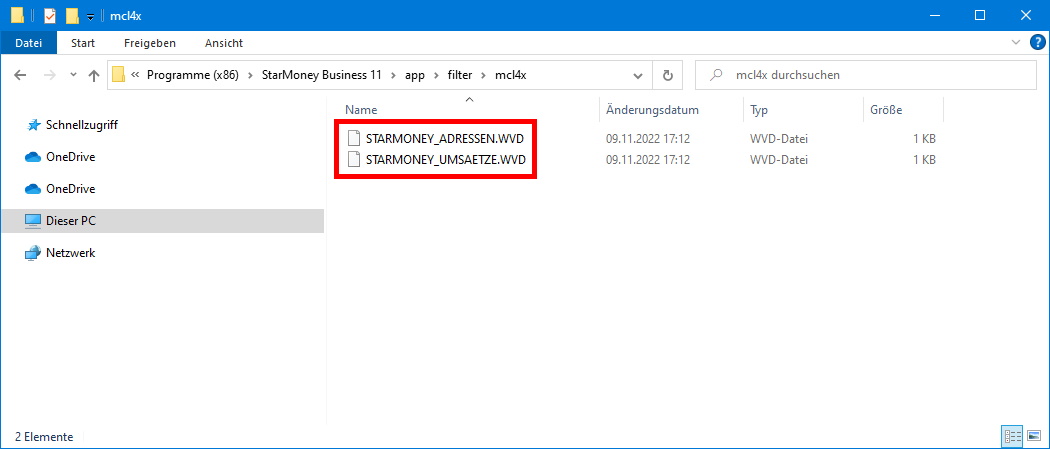Open Netzwerk in the navigation pane
1050x449 pixels.
pyautogui.click(x=70, y=253)
